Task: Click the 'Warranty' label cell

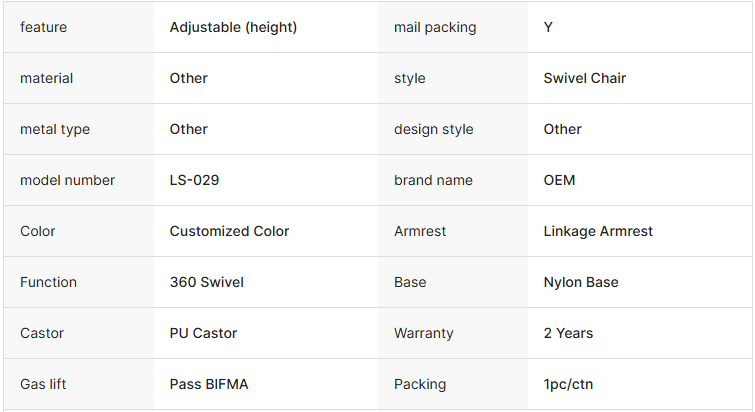Action: point(424,333)
